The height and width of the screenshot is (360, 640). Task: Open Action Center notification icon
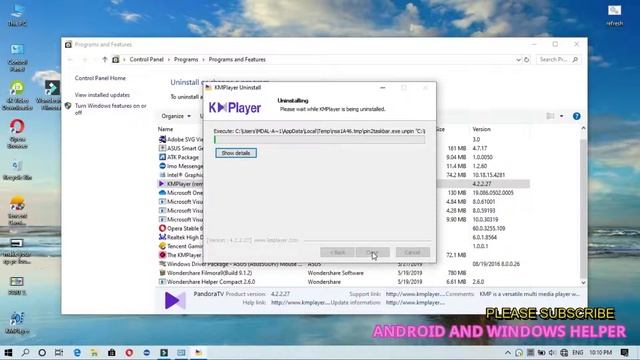[624, 352]
